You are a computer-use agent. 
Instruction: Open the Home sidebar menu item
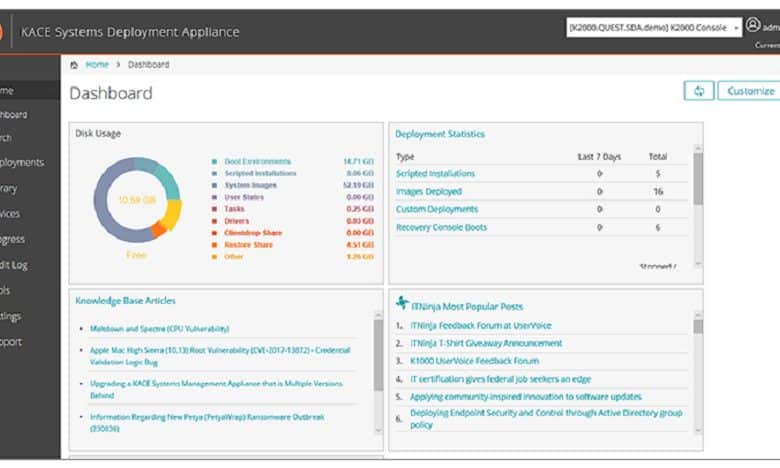point(30,91)
